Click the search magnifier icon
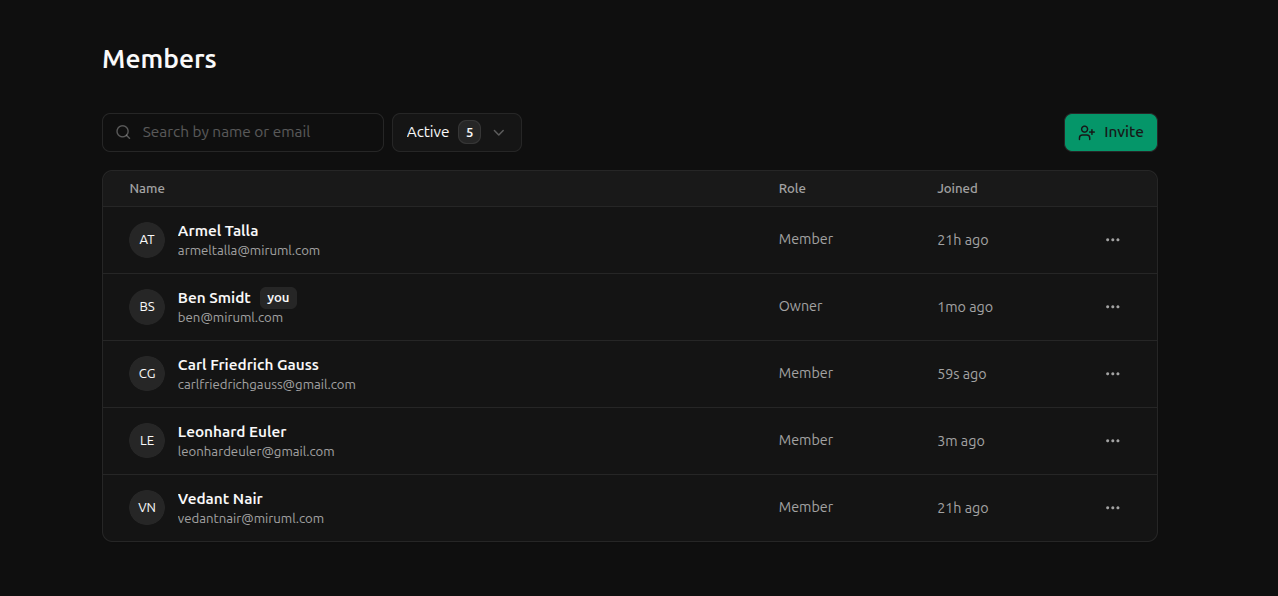 [124, 132]
